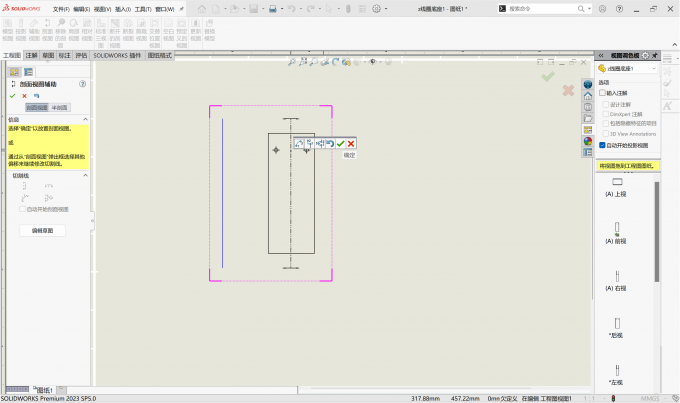Screen dimensions: 680x403
Task: Open the help question mark in title bar
Action: [x=619, y=9]
